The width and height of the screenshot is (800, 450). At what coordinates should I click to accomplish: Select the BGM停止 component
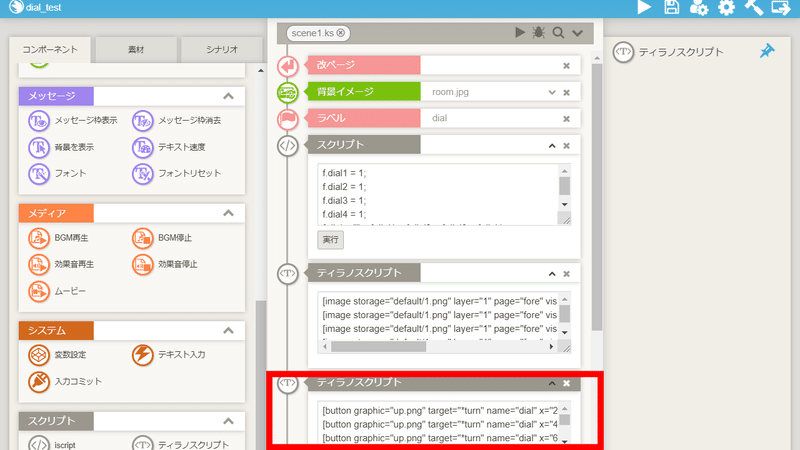[x=162, y=238]
